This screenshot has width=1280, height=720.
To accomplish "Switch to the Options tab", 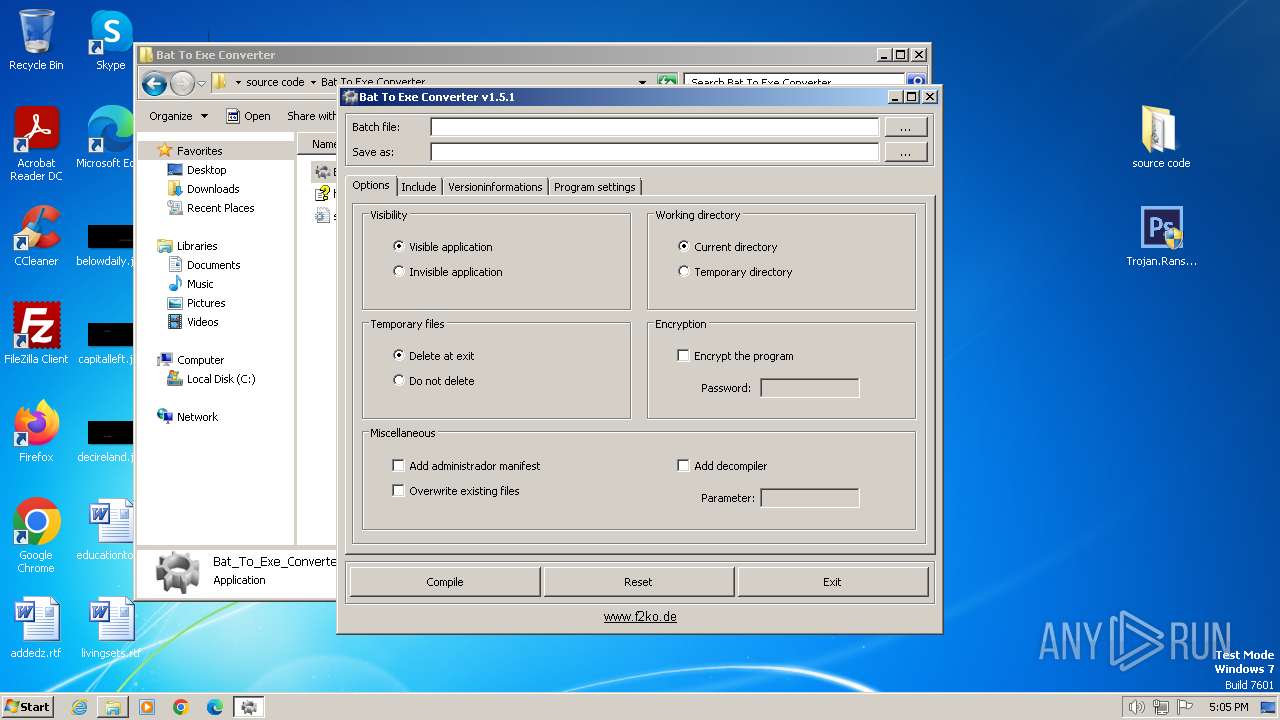I will [371, 185].
